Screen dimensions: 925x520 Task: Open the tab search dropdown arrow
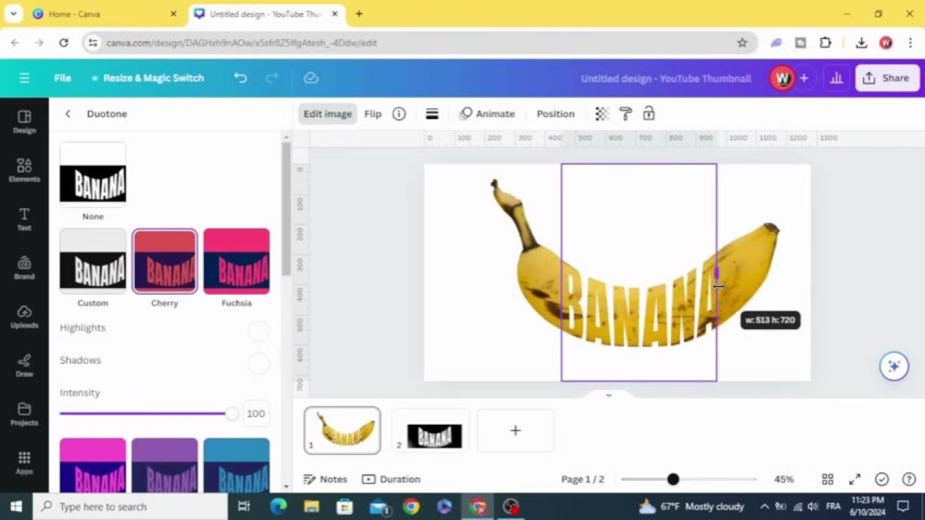click(x=13, y=14)
